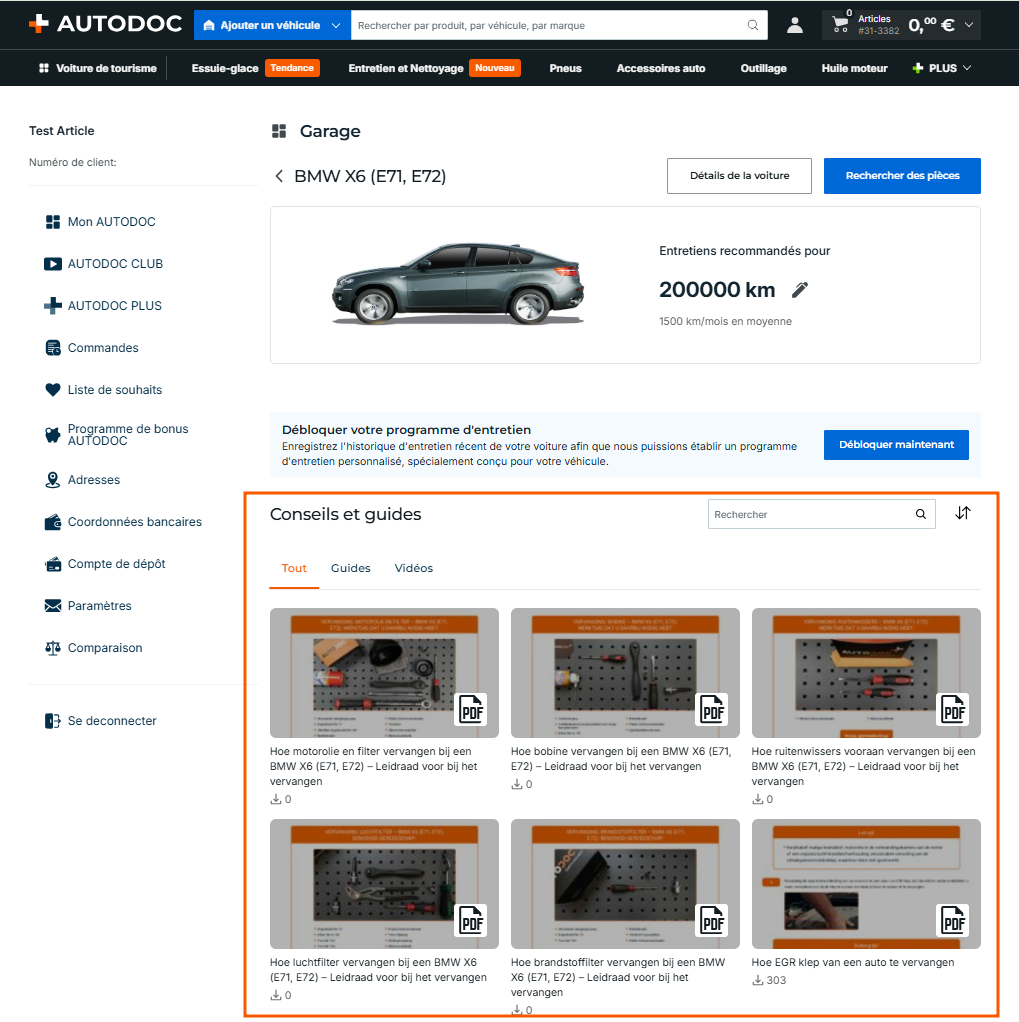Click the Programme de bonus piggy icon
The width and height of the screenshot is (1019, 1022).
(x=53, y=435)
